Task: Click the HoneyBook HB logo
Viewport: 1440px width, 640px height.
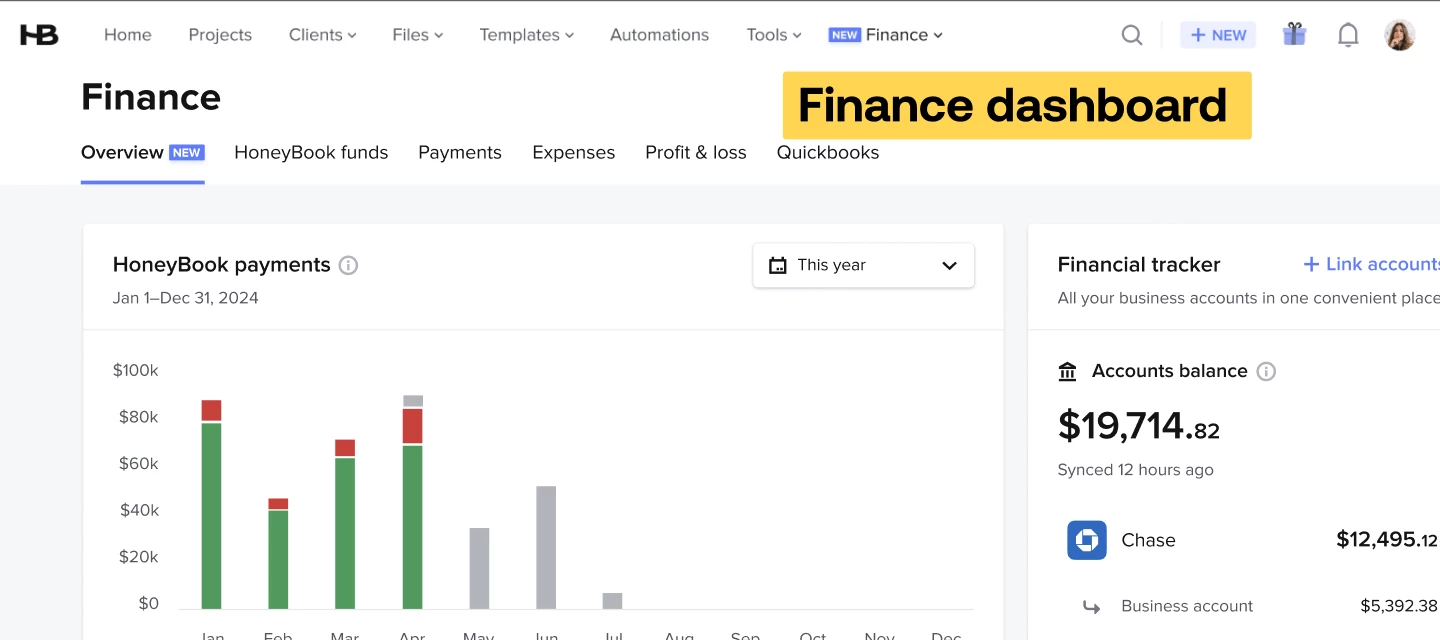Action: [37, 33]
